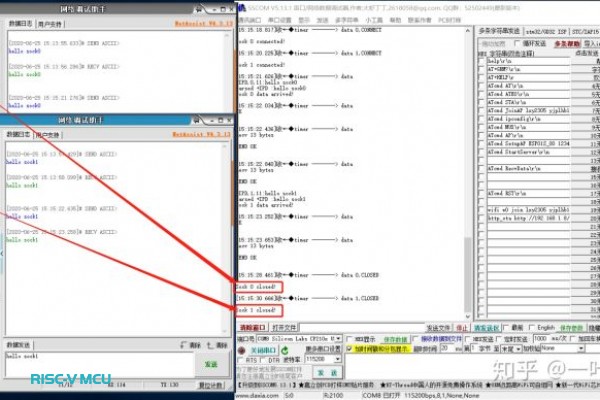
Task: Click the www.daxia.com status bar text
Action: pyautogui.click(x=257, y=395)
